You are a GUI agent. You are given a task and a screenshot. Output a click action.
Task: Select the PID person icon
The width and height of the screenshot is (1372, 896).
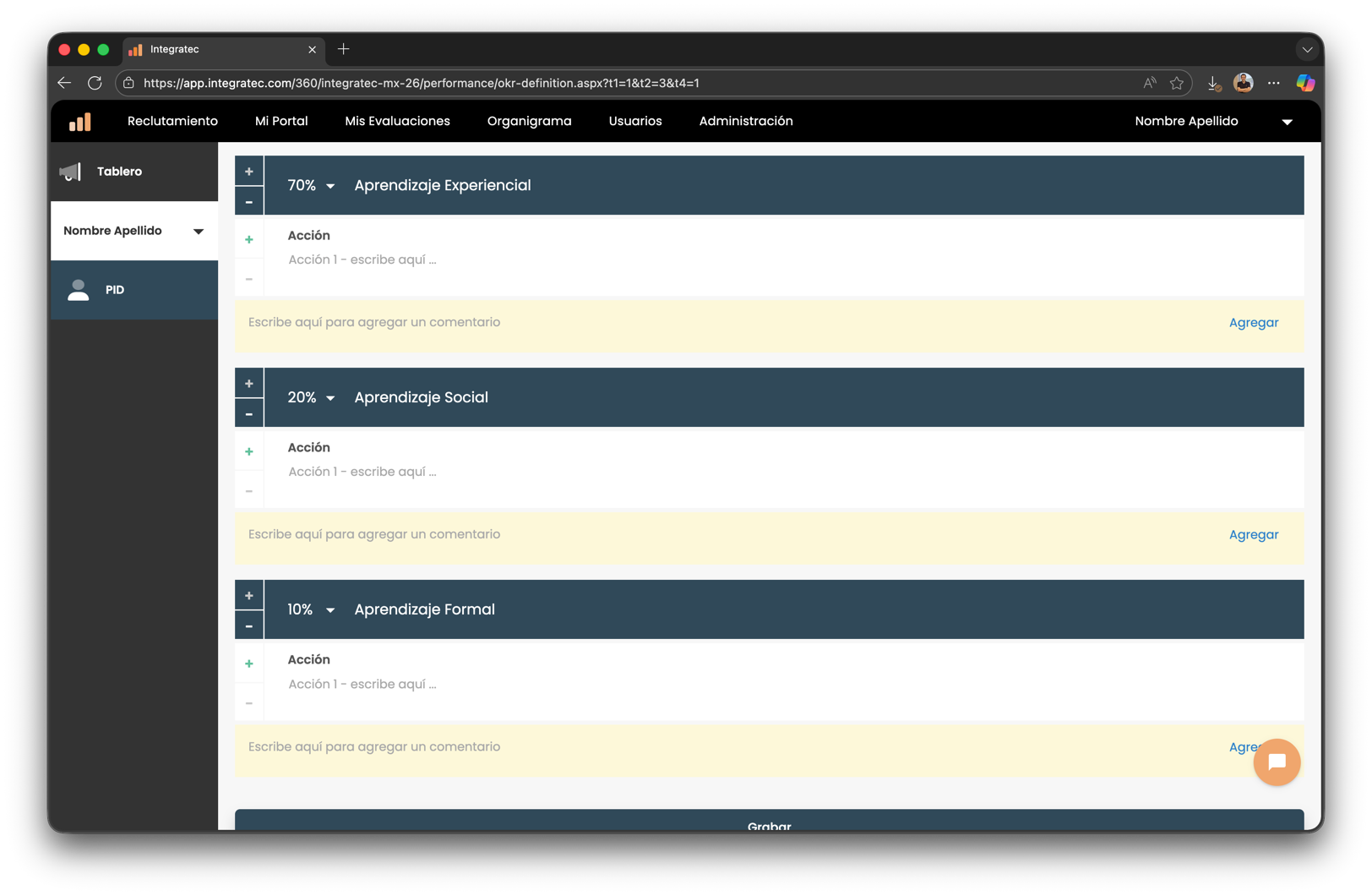coord(79,290)
